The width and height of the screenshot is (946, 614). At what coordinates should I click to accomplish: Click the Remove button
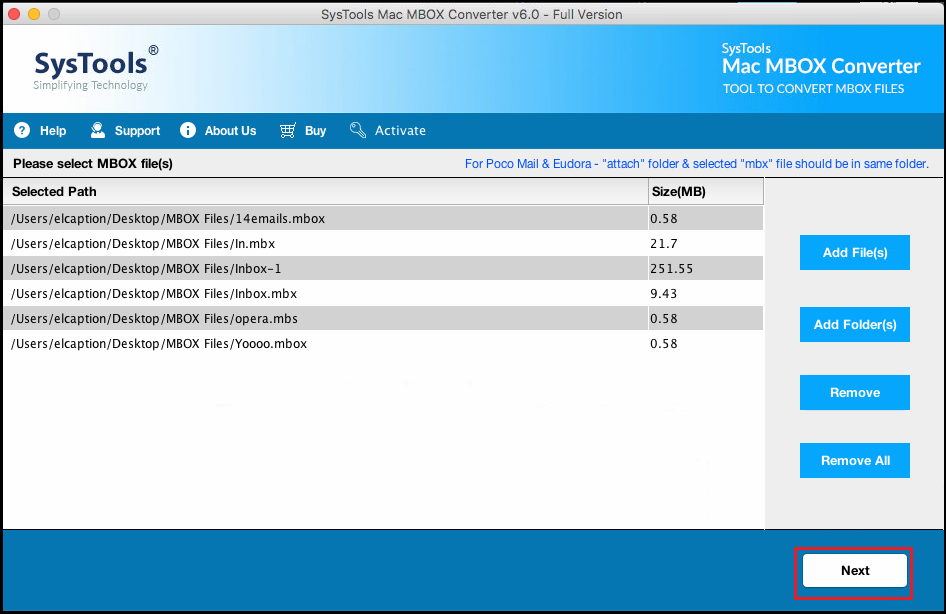point(855,393)
